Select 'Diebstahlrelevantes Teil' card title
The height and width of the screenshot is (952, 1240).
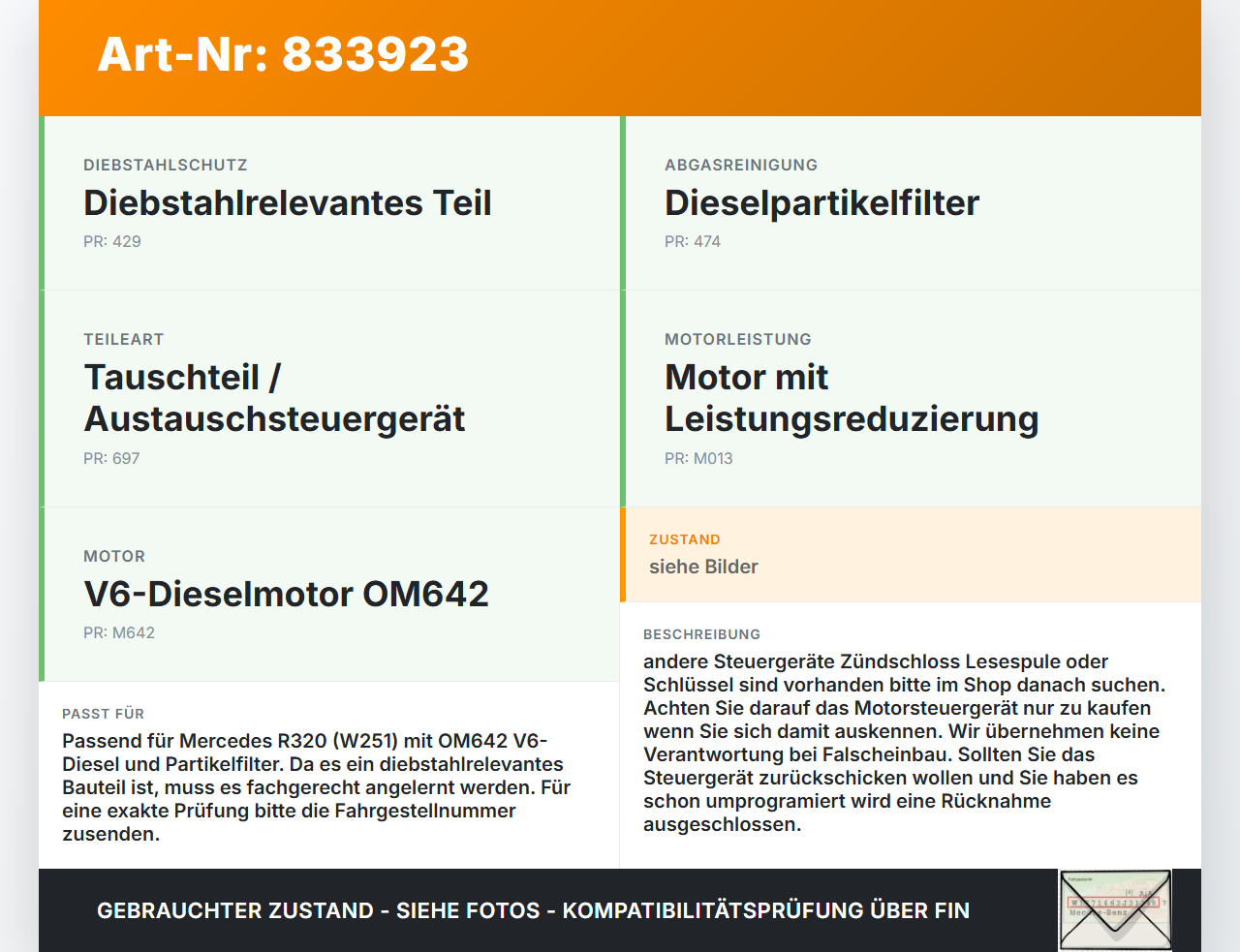pyautogui.click(x=288, y=203)
